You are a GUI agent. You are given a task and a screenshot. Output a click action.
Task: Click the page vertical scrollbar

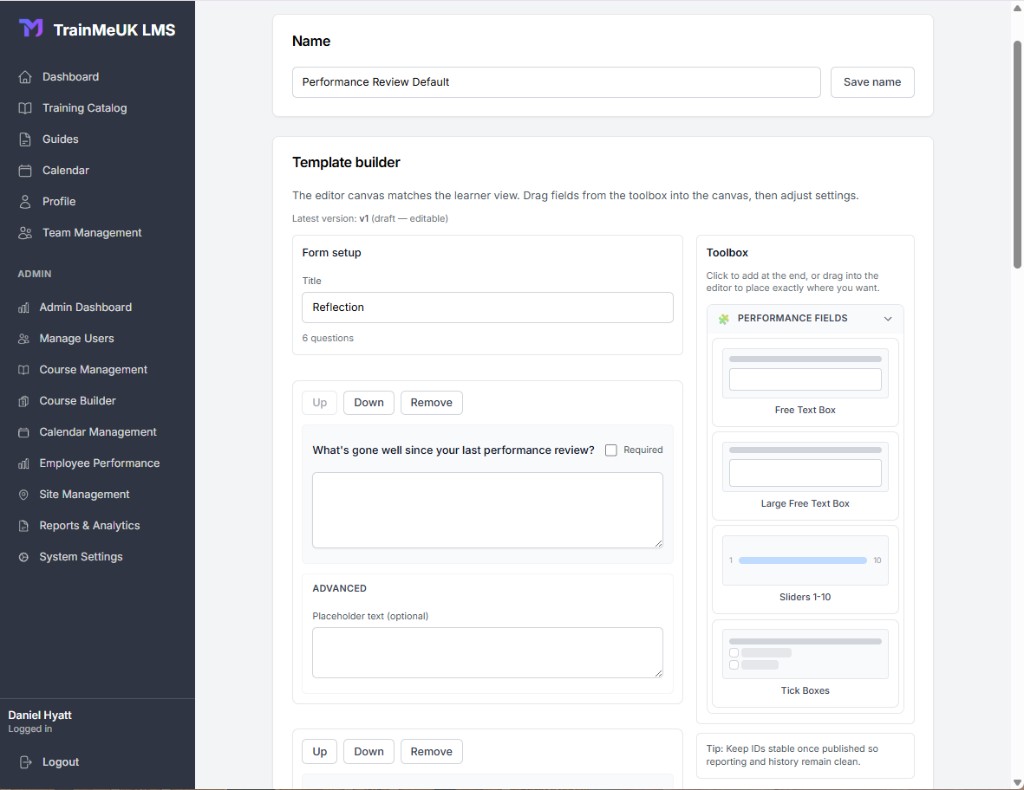[1017, 154]
